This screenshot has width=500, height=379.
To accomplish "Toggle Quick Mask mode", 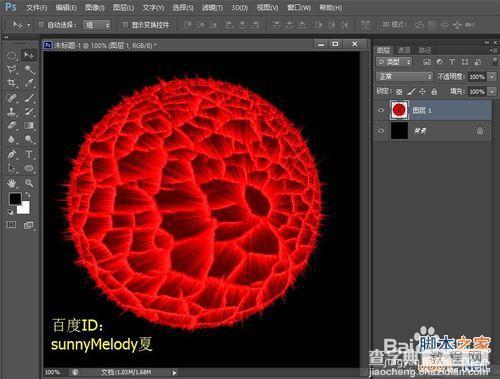I will 11,225.
